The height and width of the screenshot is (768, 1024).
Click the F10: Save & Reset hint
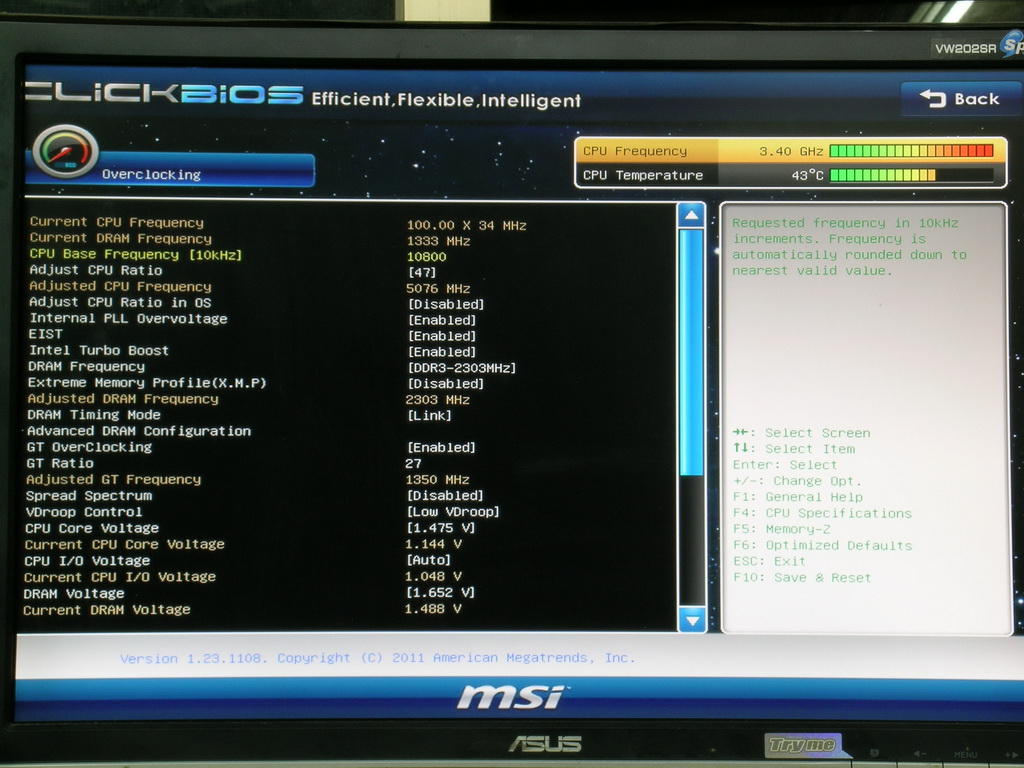click(x=802, y=577)
